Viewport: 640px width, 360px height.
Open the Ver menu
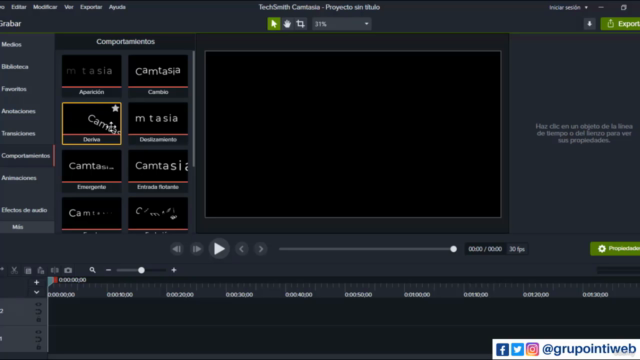(69, 7)
